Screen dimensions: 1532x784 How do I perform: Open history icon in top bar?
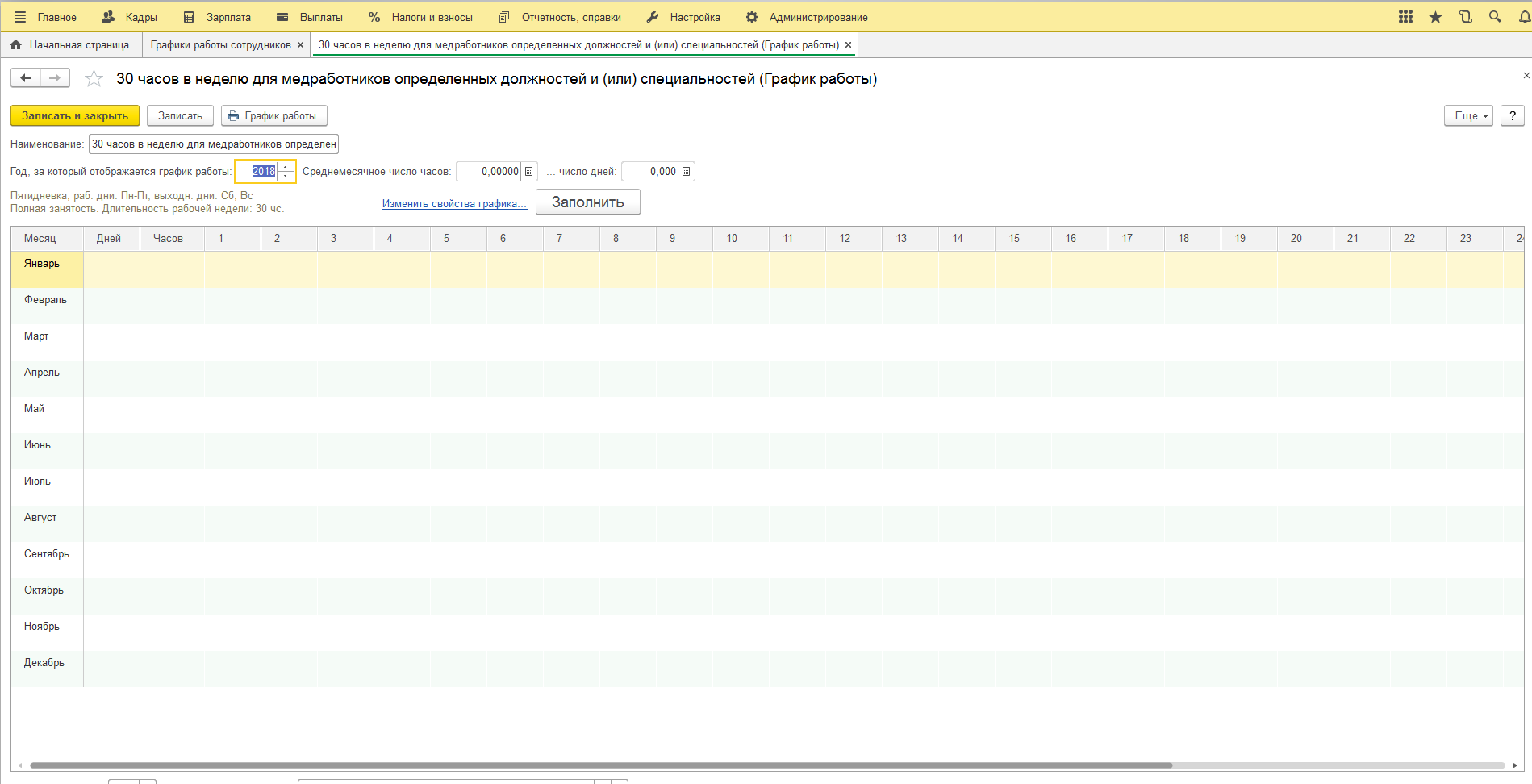coord(1466,17)
